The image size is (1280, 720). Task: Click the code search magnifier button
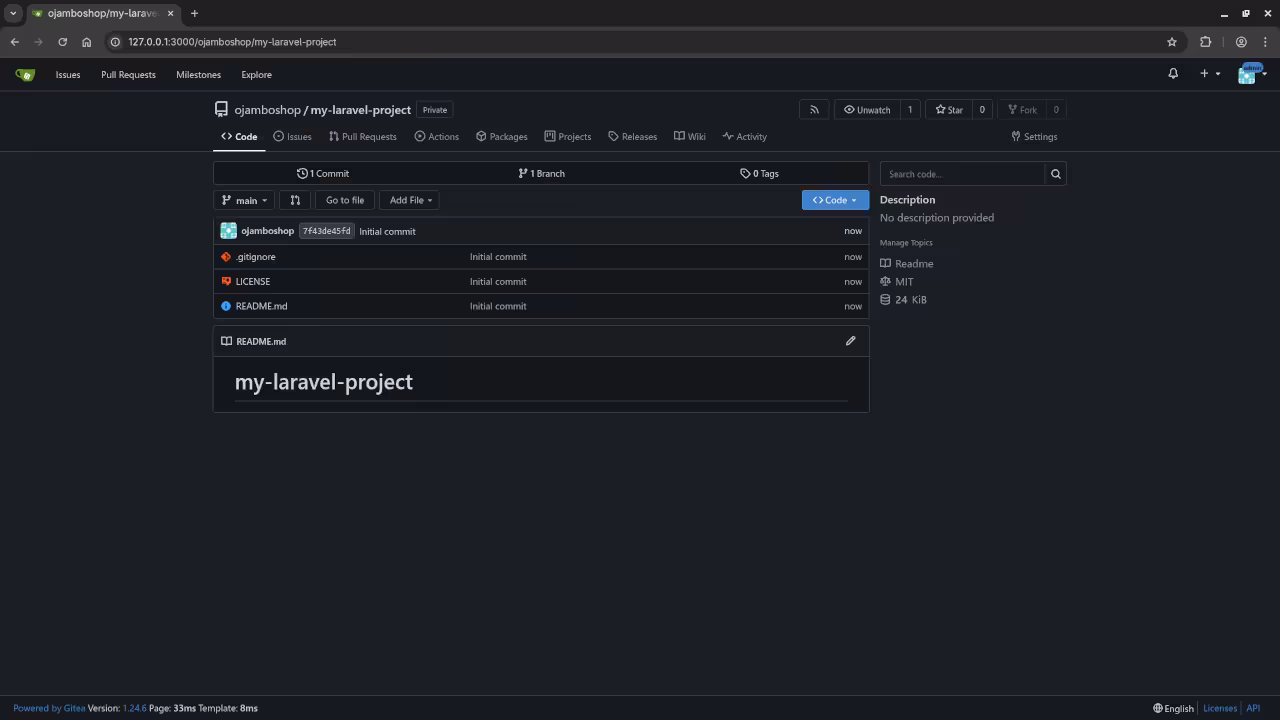(1055, 174)
